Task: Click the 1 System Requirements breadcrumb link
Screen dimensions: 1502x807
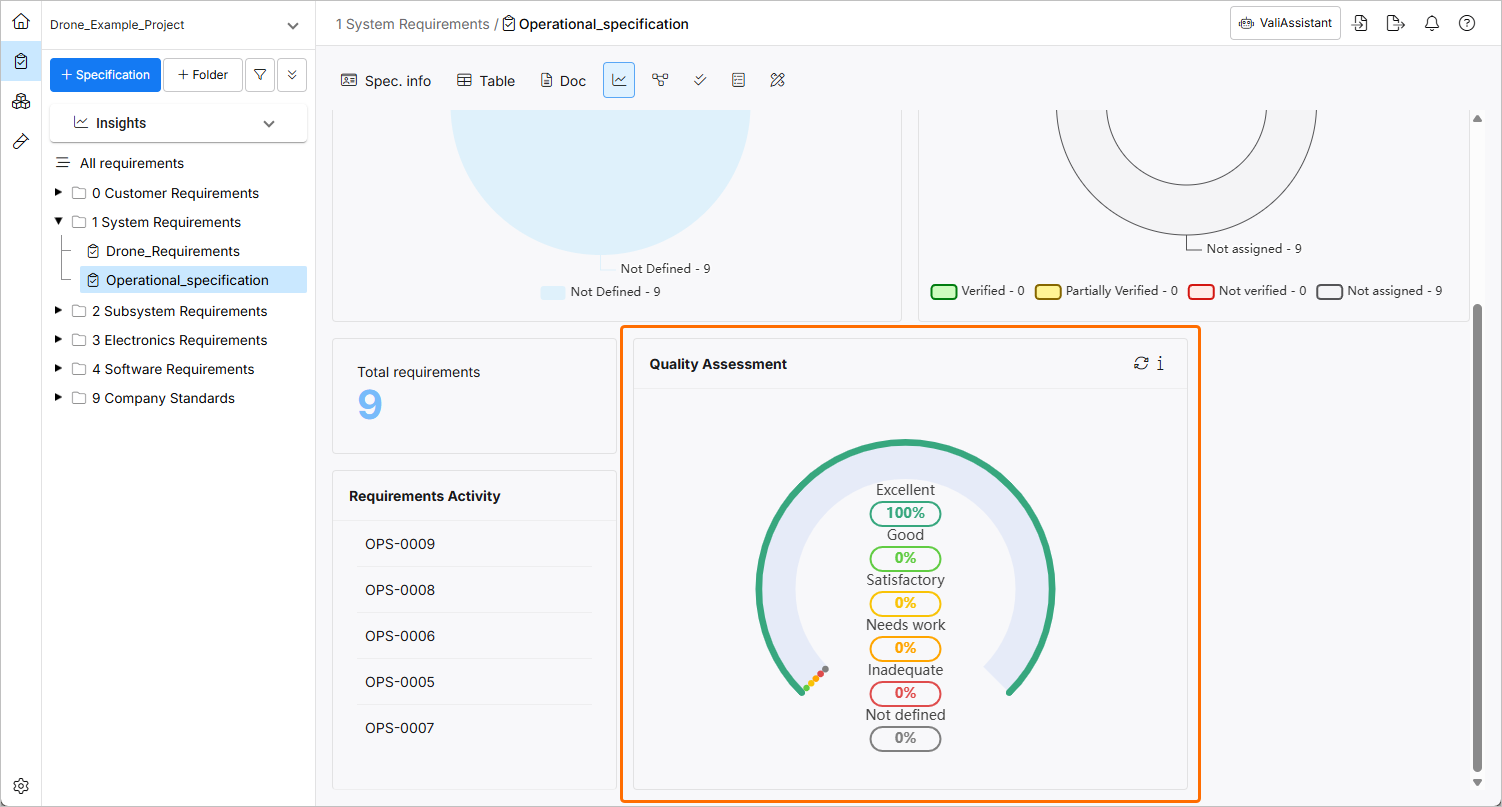Action: (412, 24)
